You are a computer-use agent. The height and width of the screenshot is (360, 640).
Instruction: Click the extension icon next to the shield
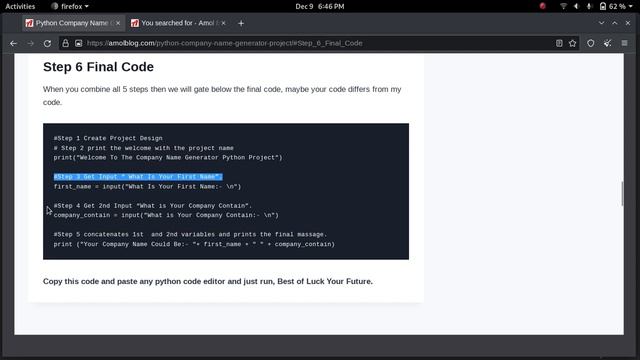[x=607, y=43]
